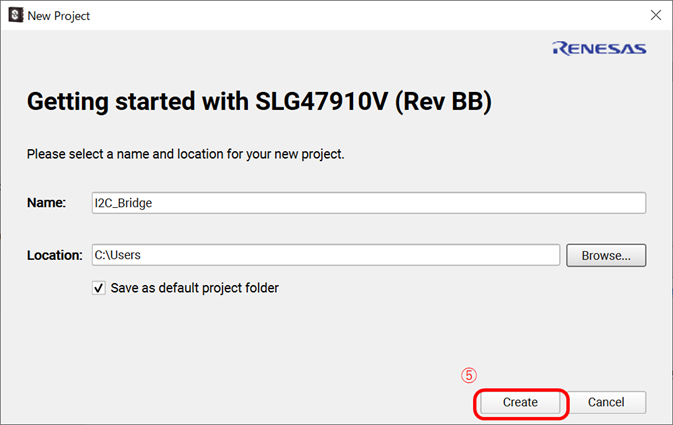Focus the Location path input field

[x=325, y=255]
